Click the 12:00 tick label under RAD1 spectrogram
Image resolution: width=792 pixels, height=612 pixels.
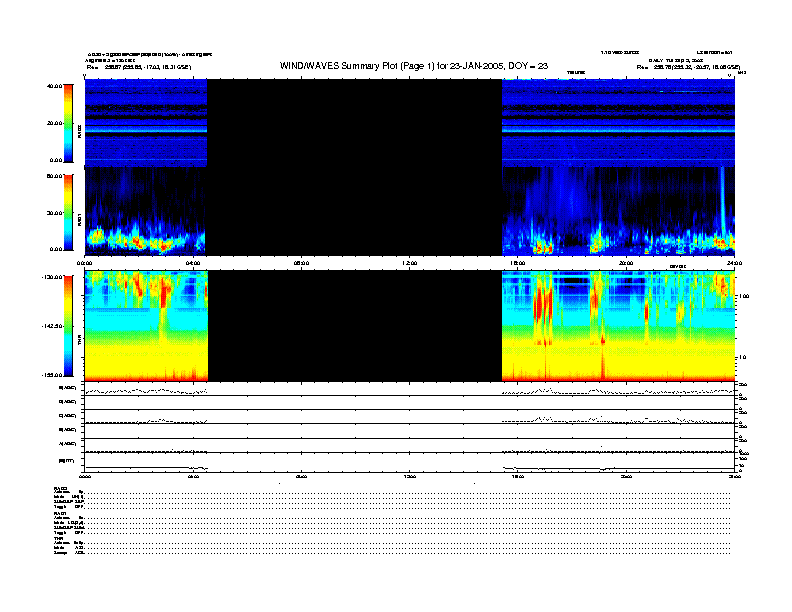tap(410, 263)
